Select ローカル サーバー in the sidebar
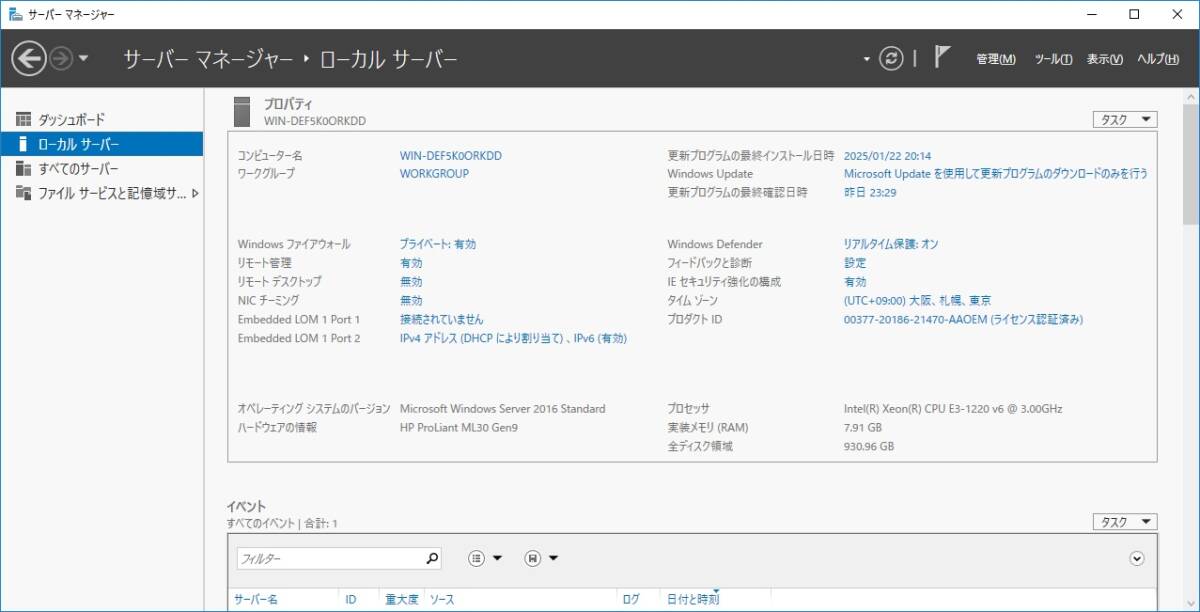This screenshot has height=612, width=1200. coord(101,144)
